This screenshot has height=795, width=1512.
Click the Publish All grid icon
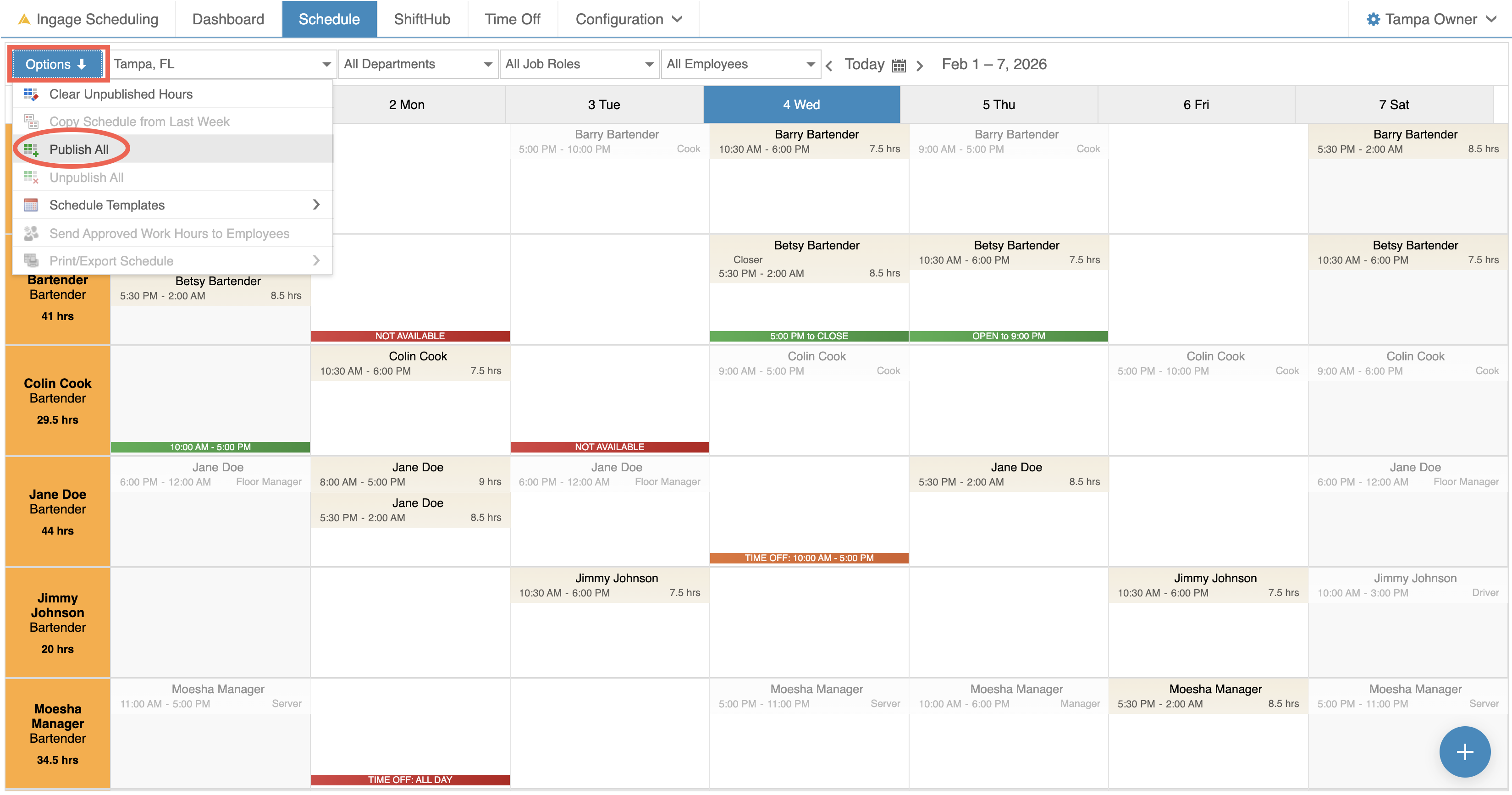31,150
